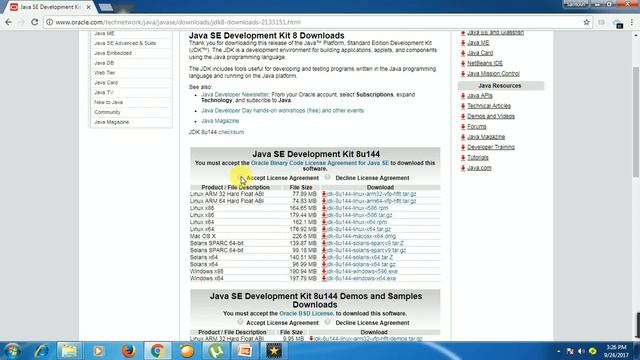
Task: Open Java Card in left sidebar
Action: point(106,82)
